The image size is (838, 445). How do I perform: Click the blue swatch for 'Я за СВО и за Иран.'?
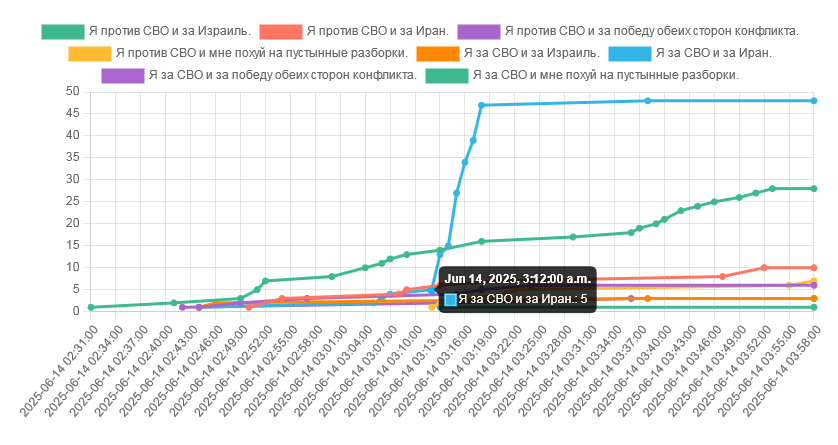[x=630, y=53]
